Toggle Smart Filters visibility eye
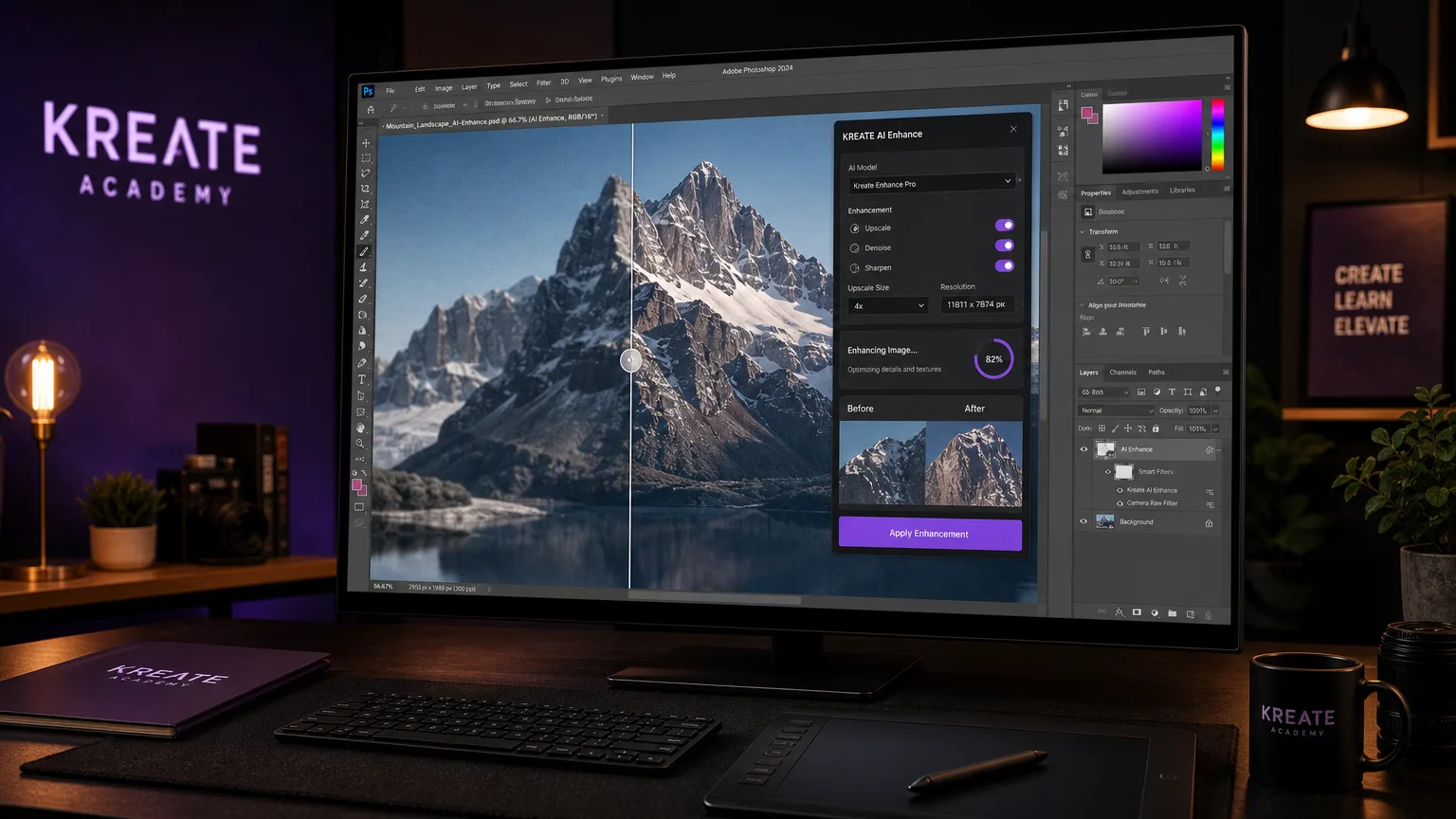 [x=1108, y=471]
